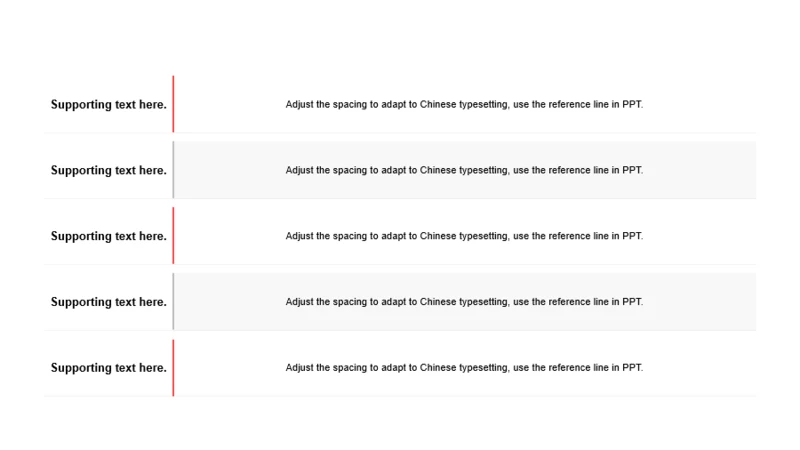Viewport: 800px width, 450px height.
Task: Click the gray vertical bar in the fourth row
Action: tap(173, 302)
